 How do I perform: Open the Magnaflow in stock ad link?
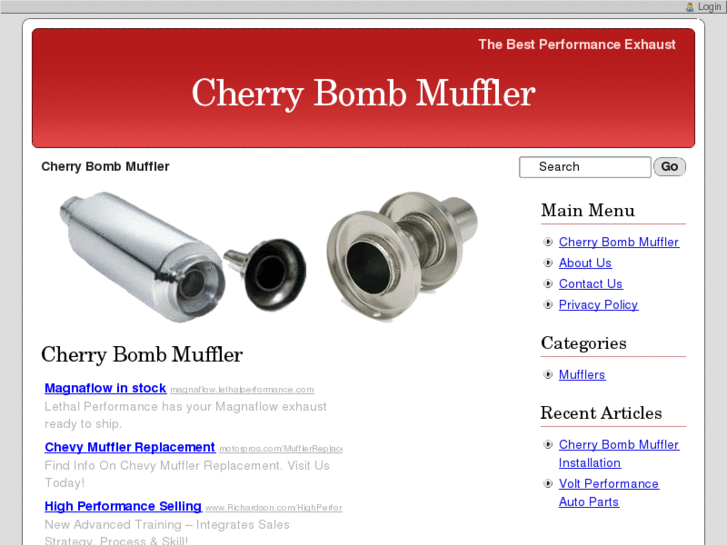click(x=105, y=388)
